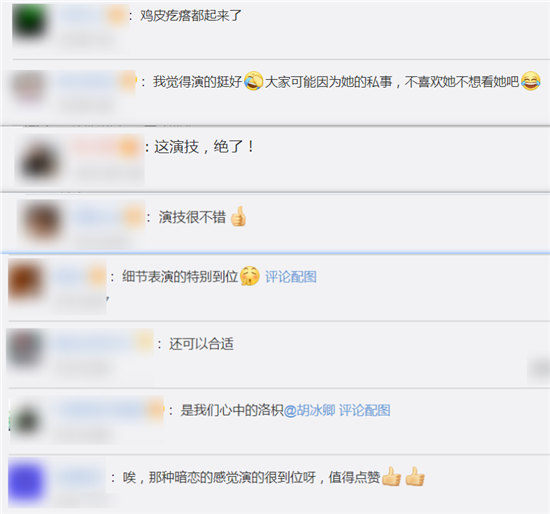This screenshot has width=550, height=514.
Task: Click the green avatar beside 鸡皮疙瘩都起来了
Action: [29, 22]
